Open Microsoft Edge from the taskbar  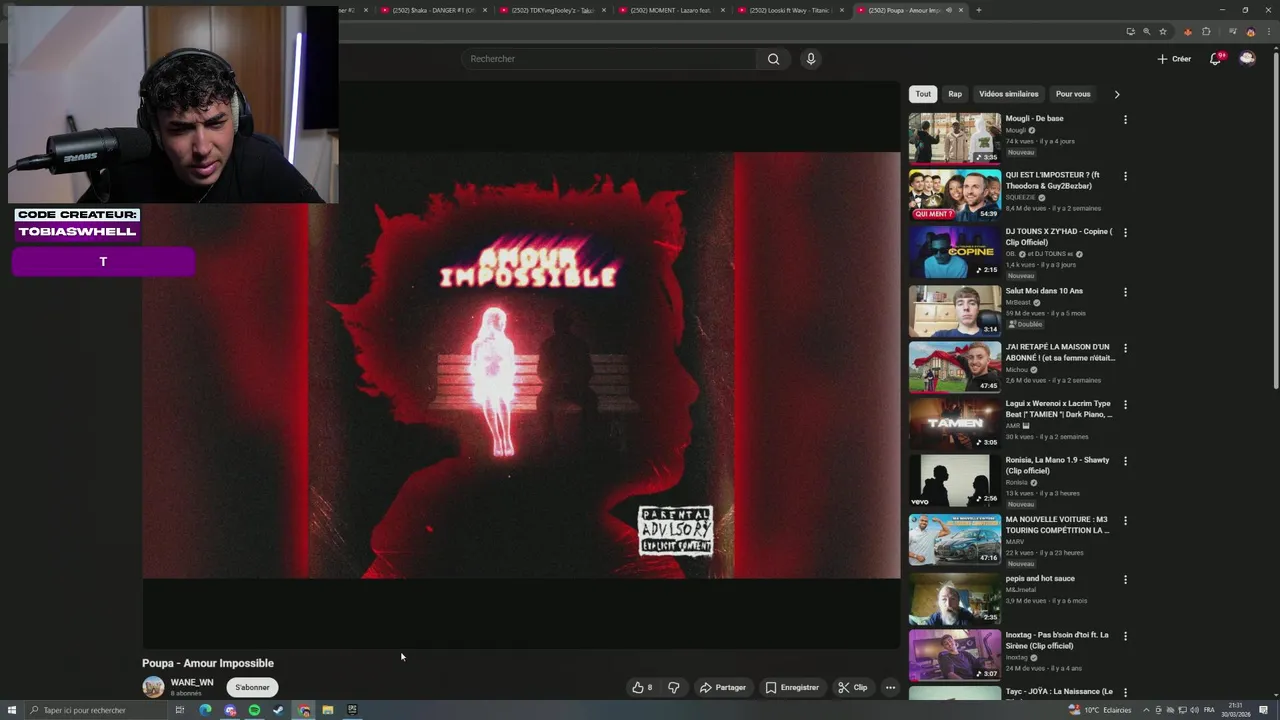click(x=205, y=710)
